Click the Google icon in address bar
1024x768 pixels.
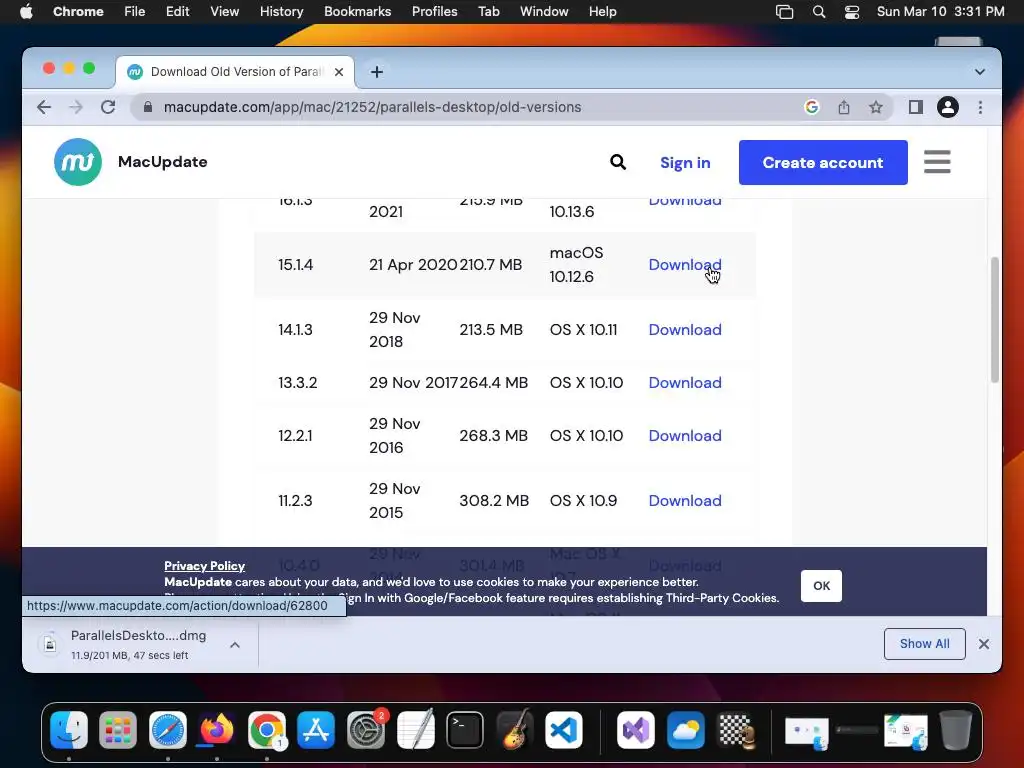click(812, 107)
